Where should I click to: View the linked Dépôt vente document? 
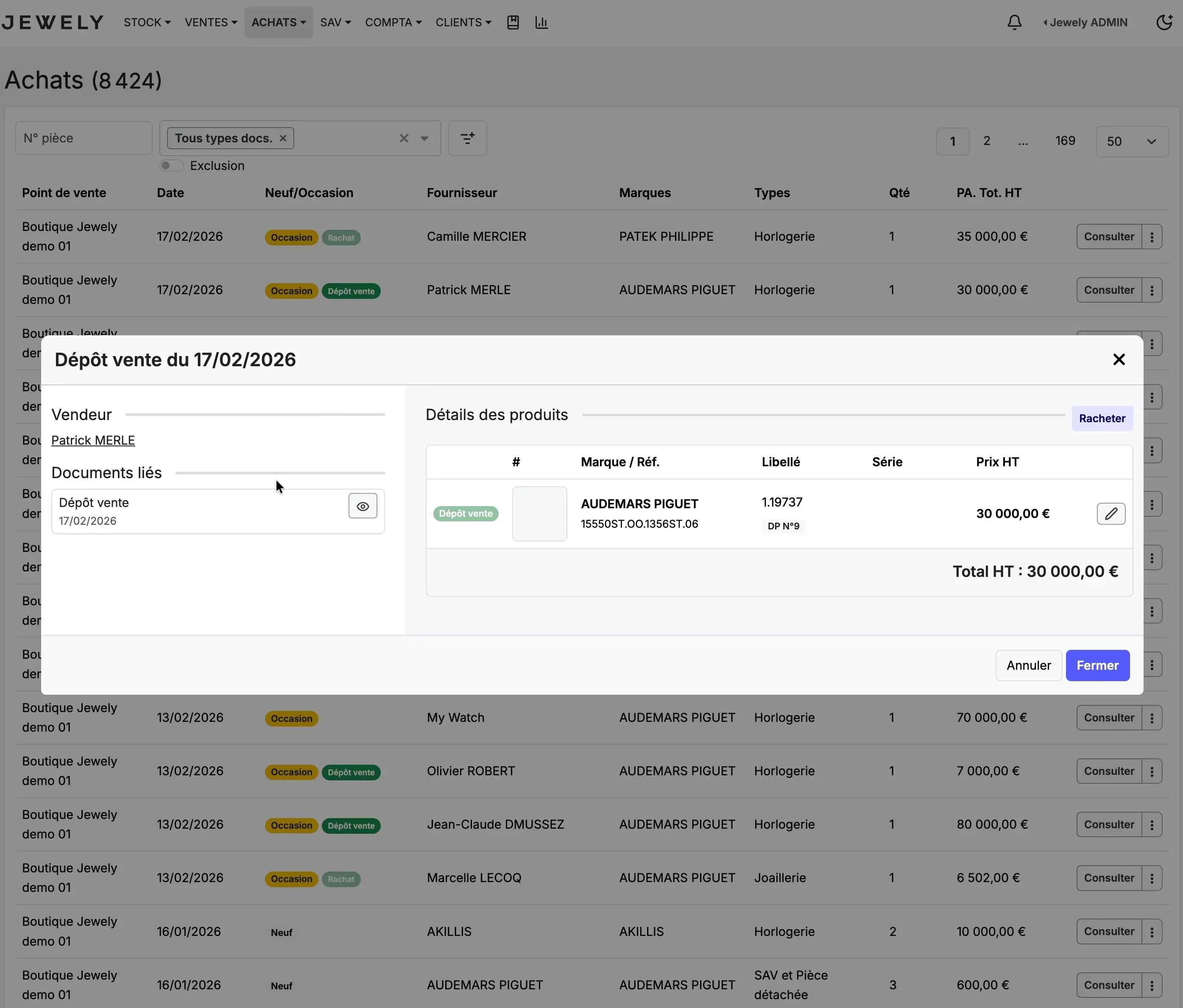click(x=363, y=506)
